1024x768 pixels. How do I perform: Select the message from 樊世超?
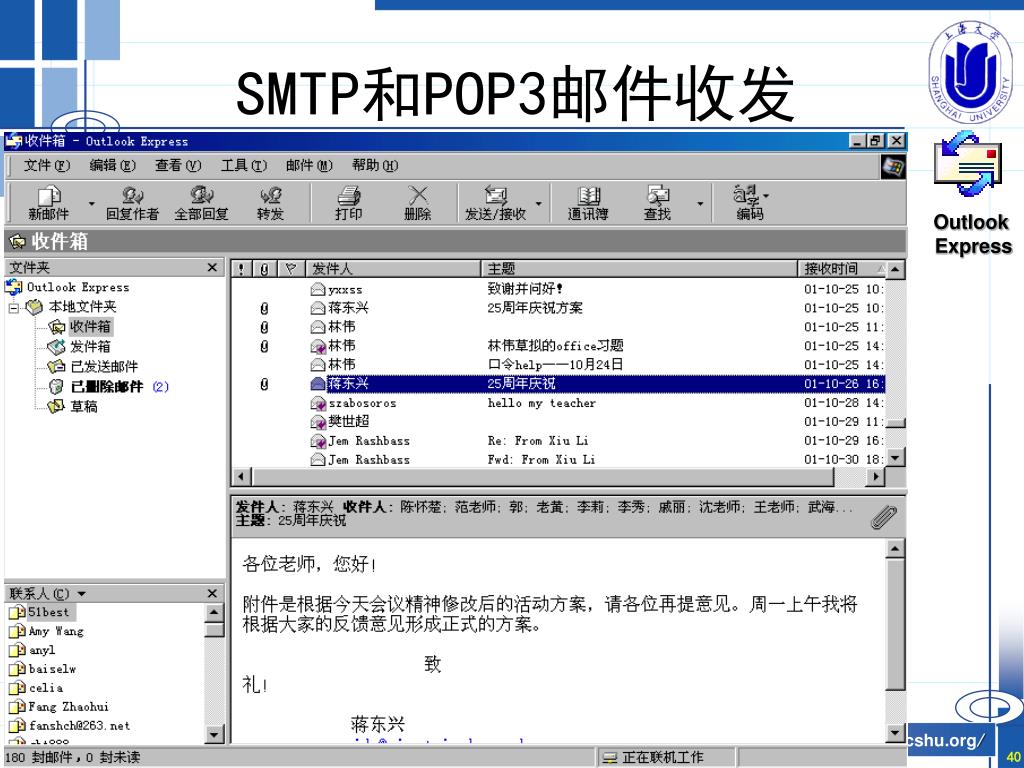[558, 422]
